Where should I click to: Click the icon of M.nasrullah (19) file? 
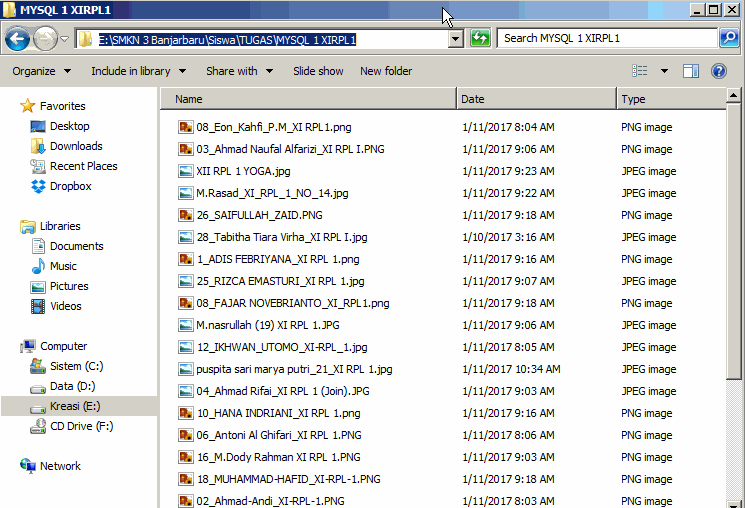[185, 325]
